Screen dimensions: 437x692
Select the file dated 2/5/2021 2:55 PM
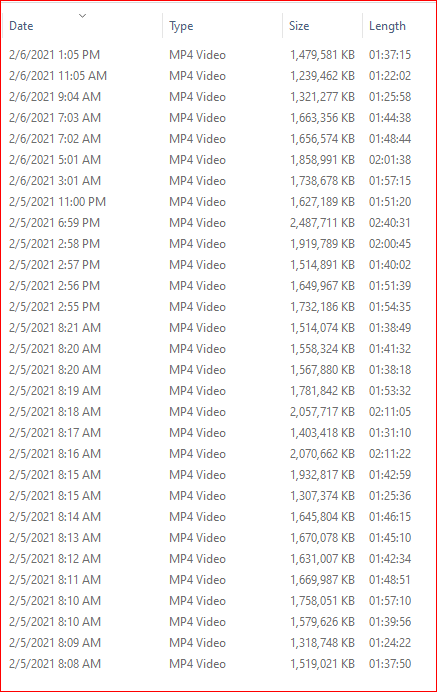coord(218,307)
